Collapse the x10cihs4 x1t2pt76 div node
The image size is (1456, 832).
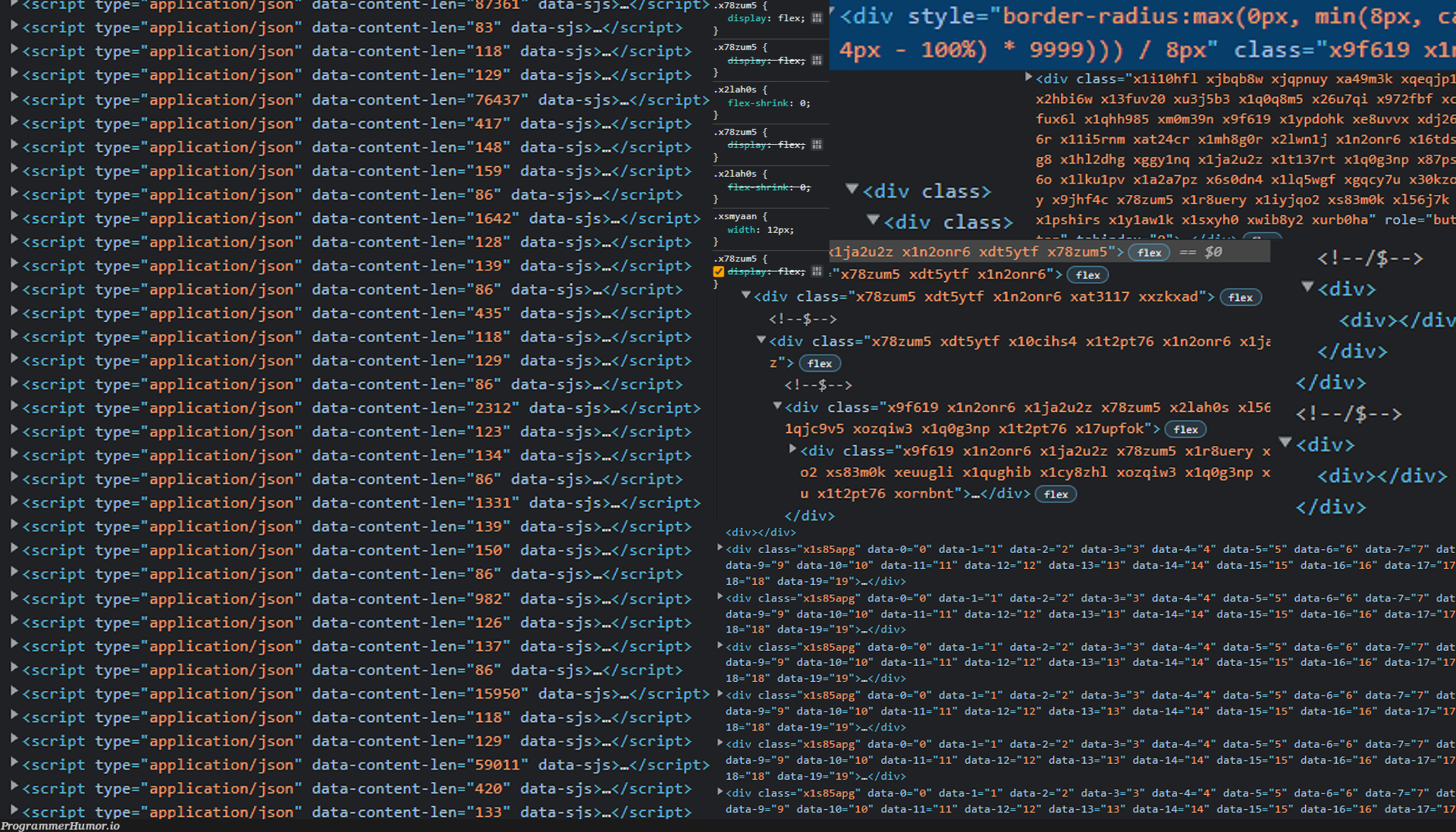coord(761,340)
